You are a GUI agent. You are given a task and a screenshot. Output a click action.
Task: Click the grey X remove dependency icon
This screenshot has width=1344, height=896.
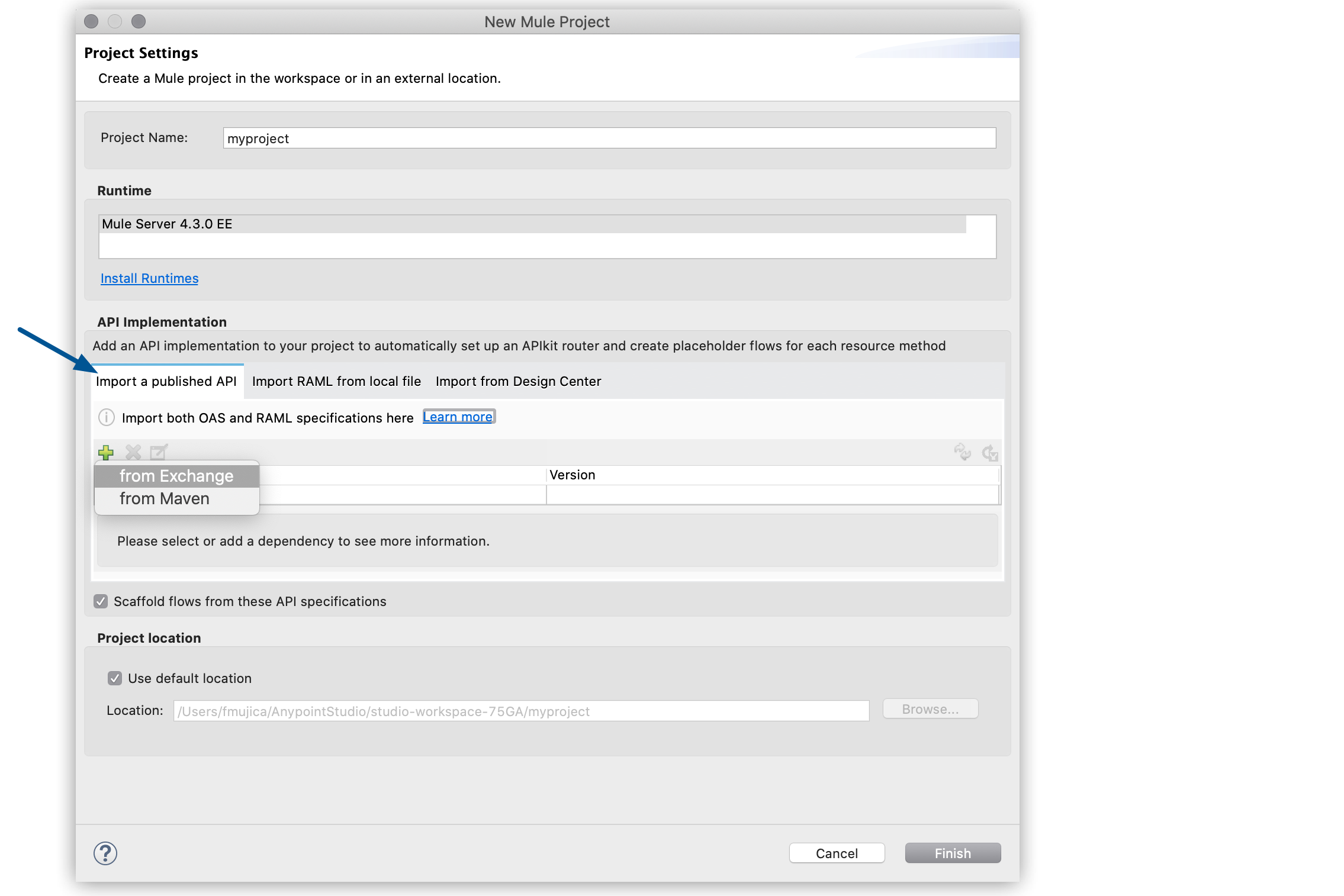[133, 453]
